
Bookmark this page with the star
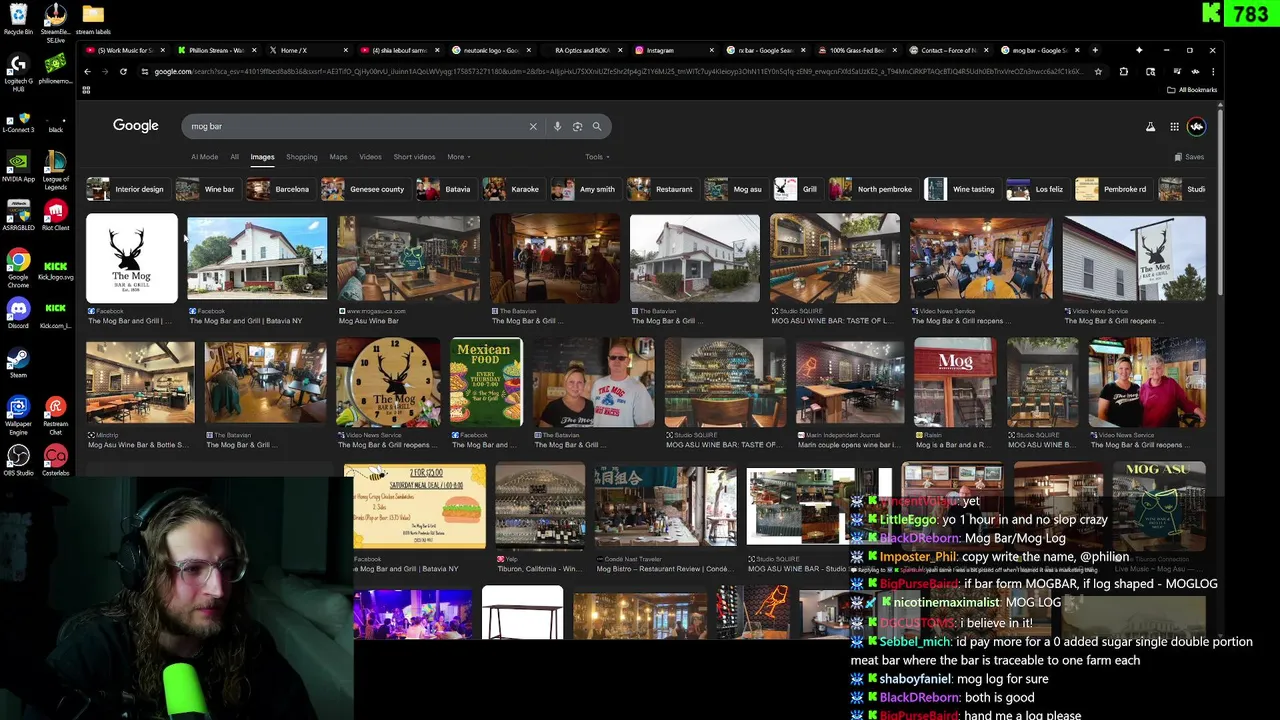(1098, 72)
